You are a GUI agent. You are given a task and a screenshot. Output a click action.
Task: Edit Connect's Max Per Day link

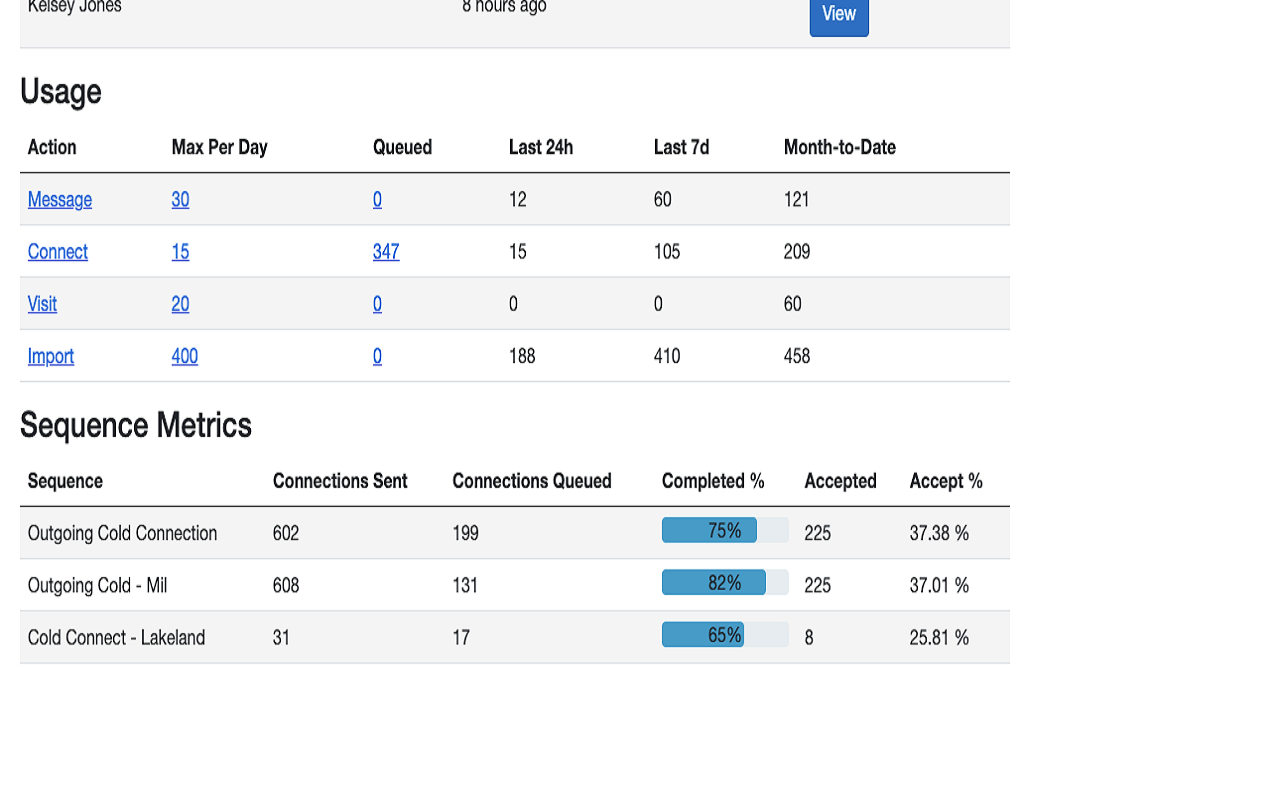180,252
